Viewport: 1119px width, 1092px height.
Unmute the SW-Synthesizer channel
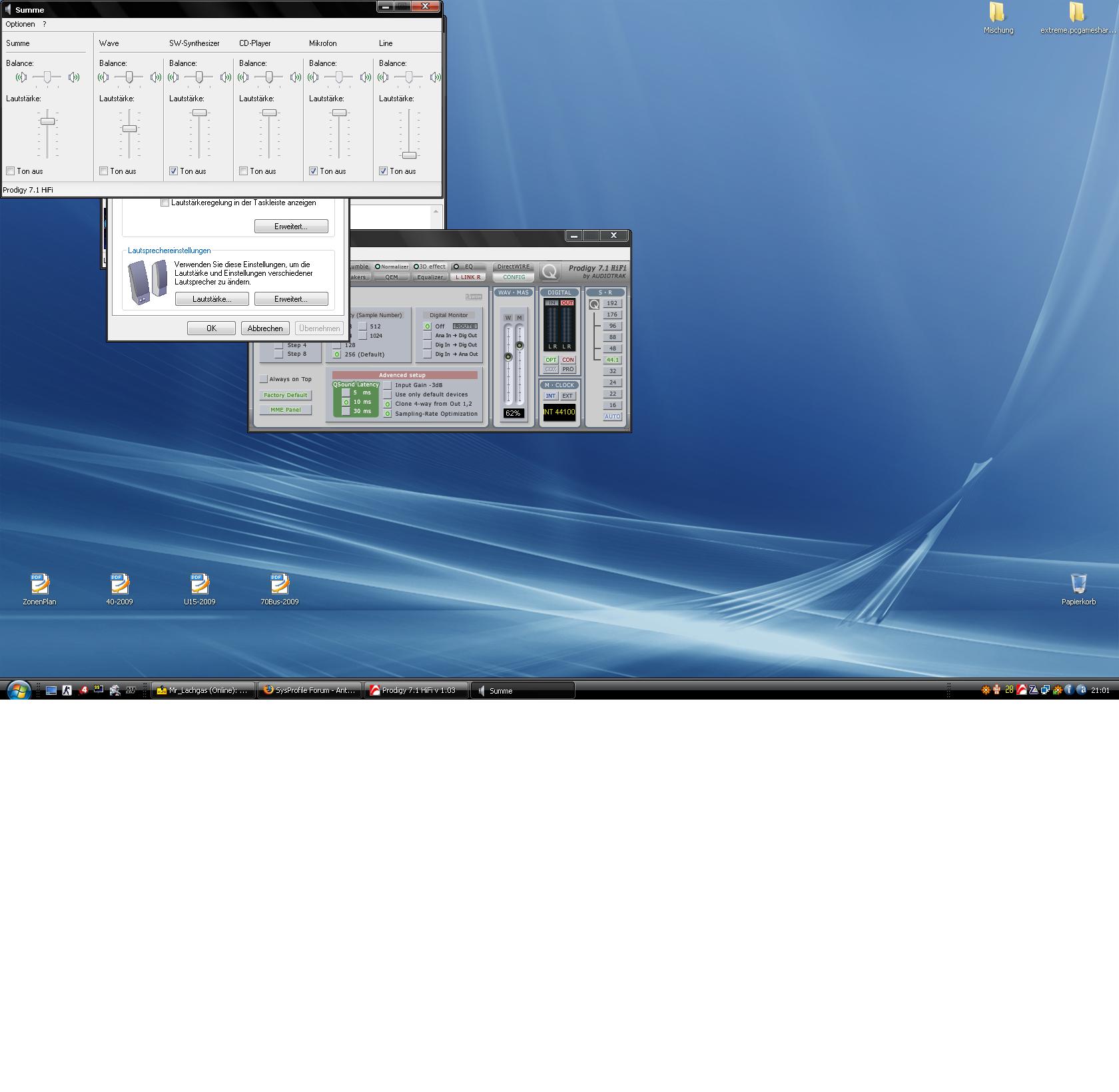point(174,171)
